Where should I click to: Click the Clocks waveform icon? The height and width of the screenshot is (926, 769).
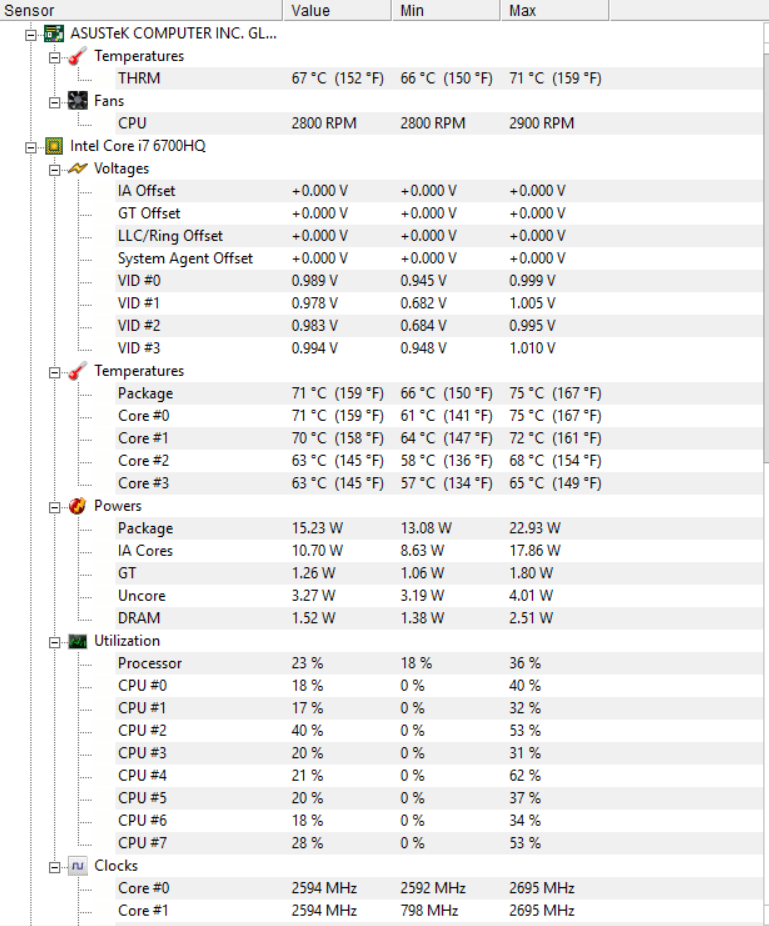(x=78, y=866)
